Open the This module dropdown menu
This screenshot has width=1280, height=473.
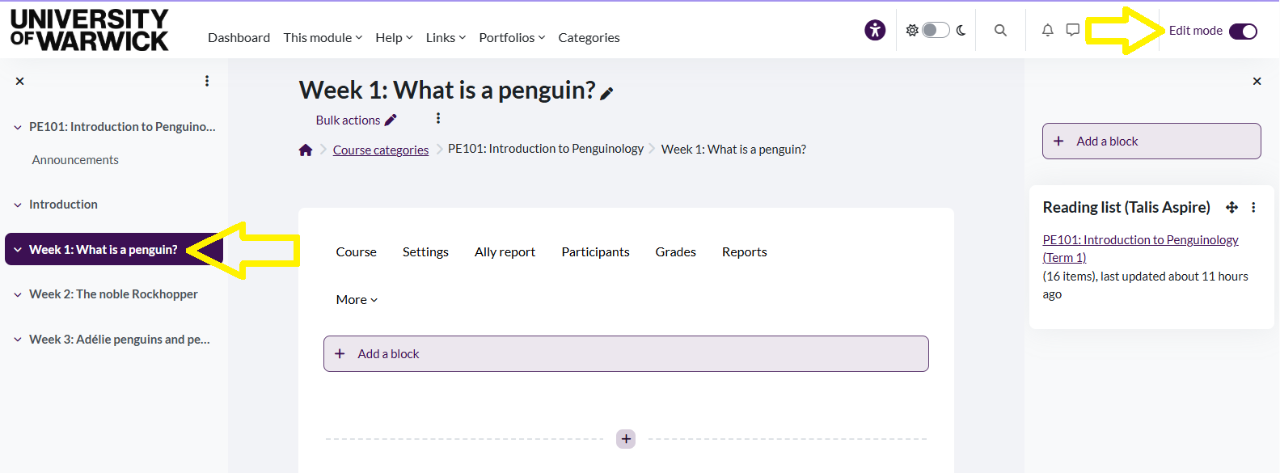(323, 37)
